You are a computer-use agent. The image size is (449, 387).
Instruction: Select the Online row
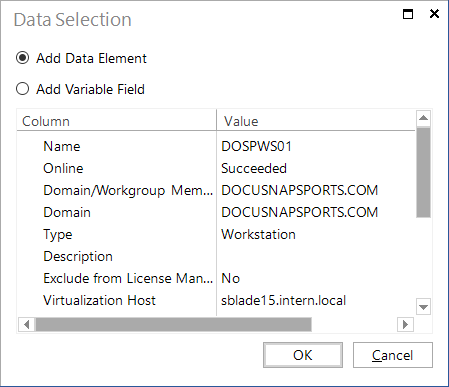216,168
